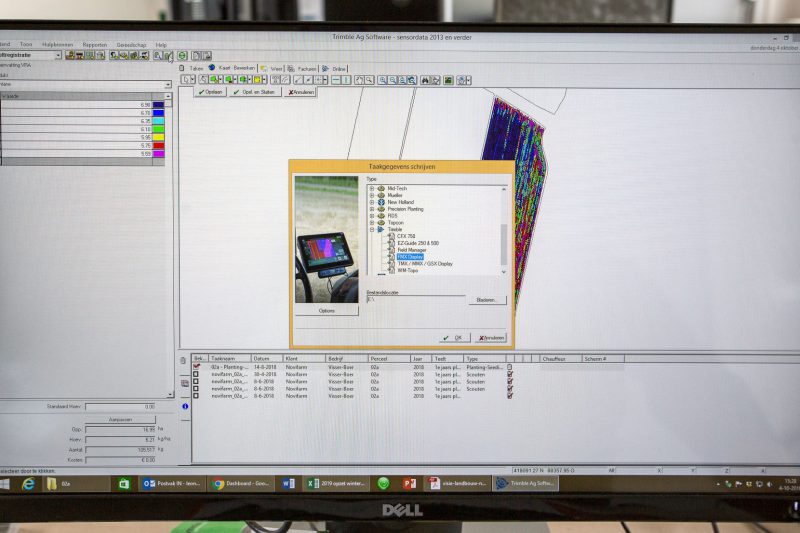Viewport: 800px width, 533px height.
Task: Click the Opslaan button
Action: (210, 92)
